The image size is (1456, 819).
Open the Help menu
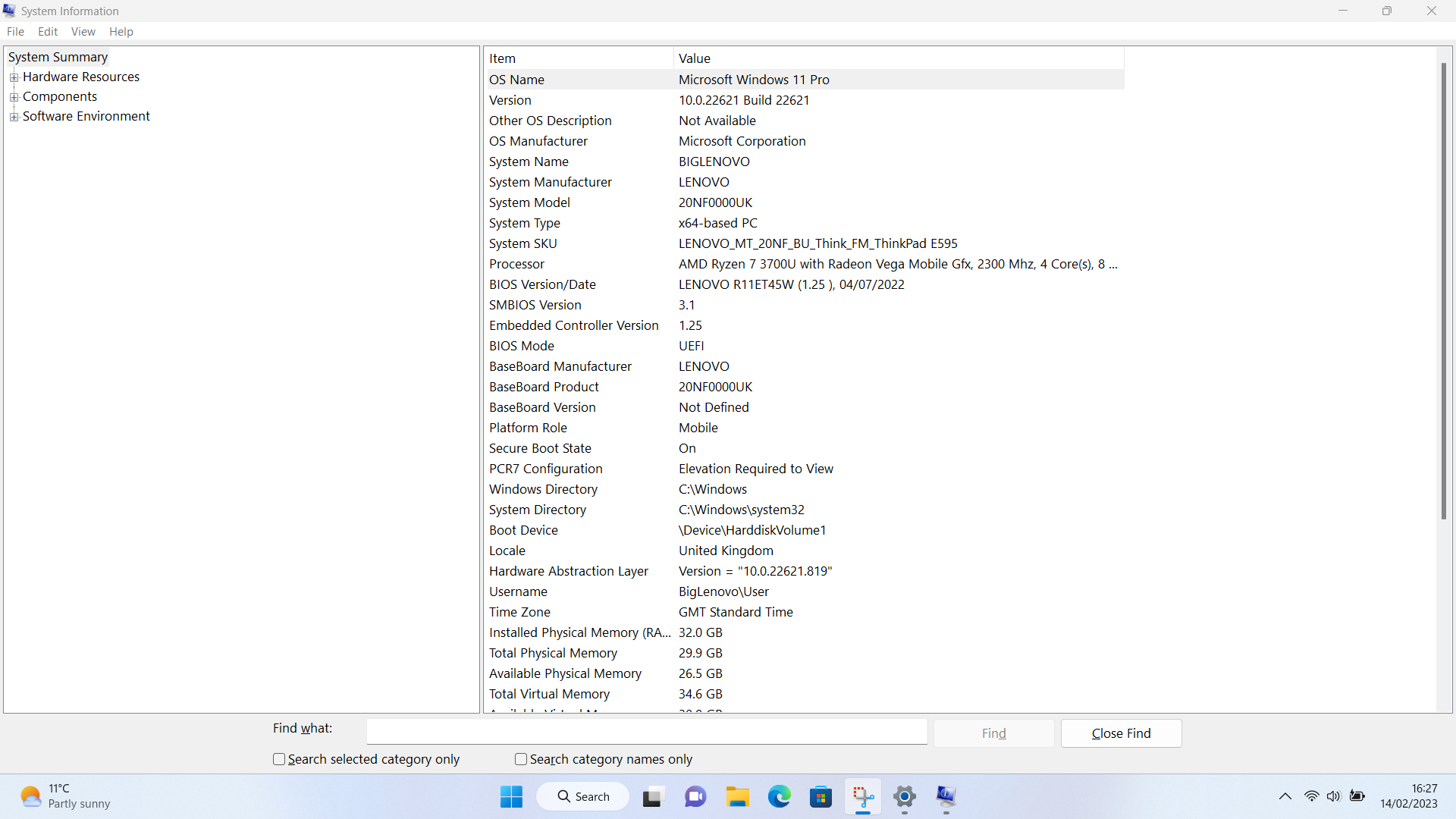coord(121,32)
